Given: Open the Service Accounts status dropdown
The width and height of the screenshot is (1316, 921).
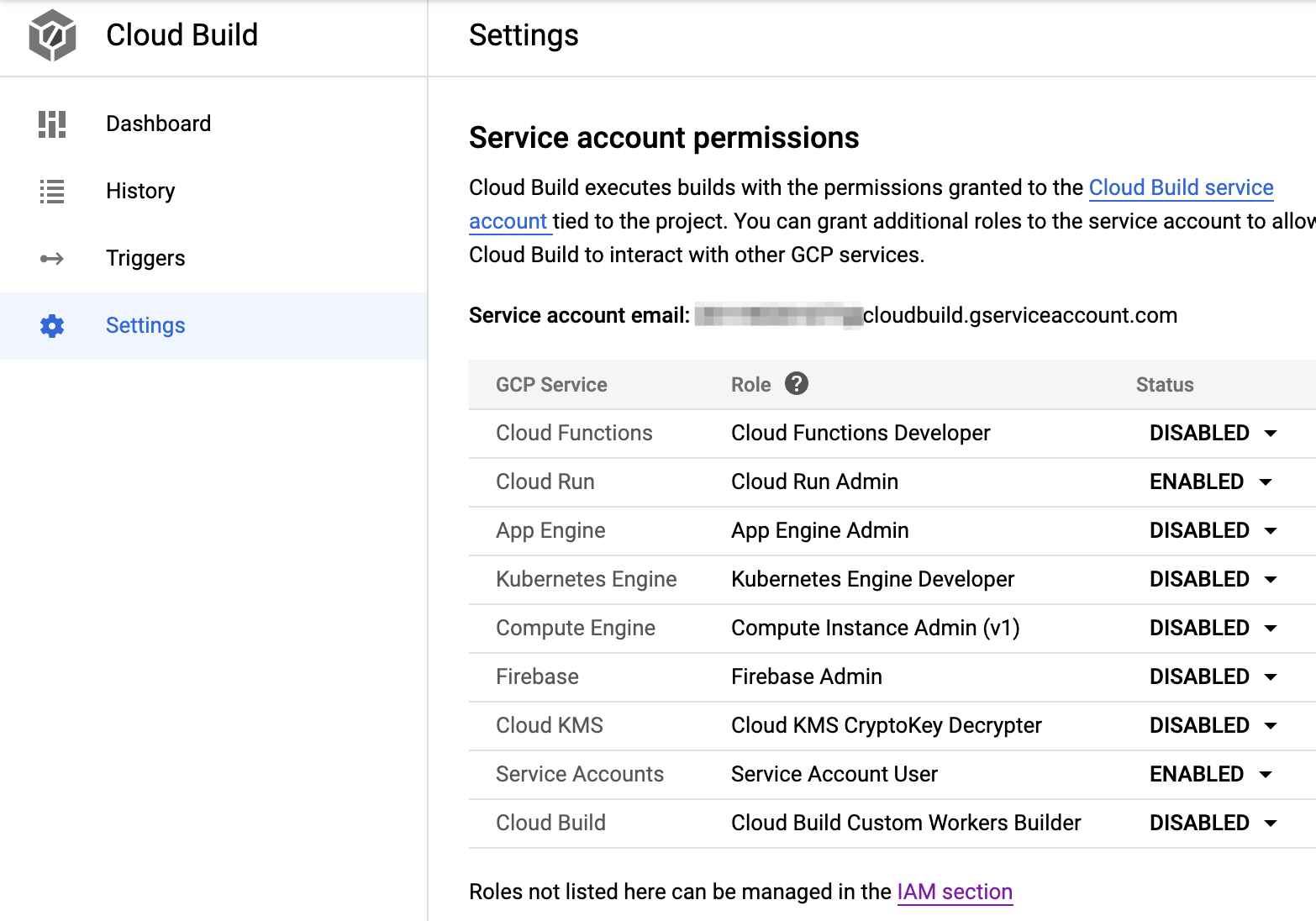Looking at the screenshot, I should (1210, 774).
